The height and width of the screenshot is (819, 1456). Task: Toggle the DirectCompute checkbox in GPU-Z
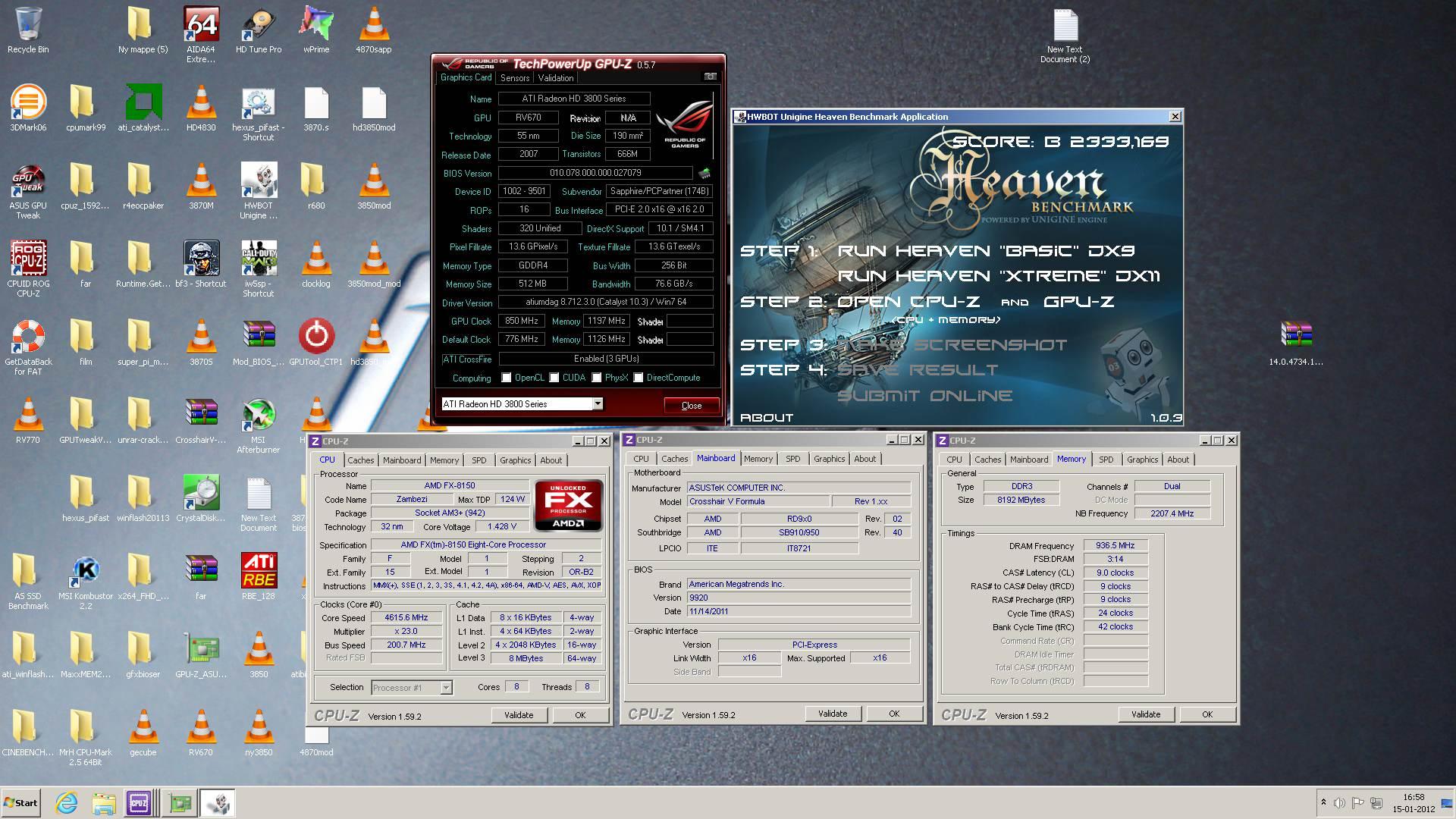click(639, 378)
